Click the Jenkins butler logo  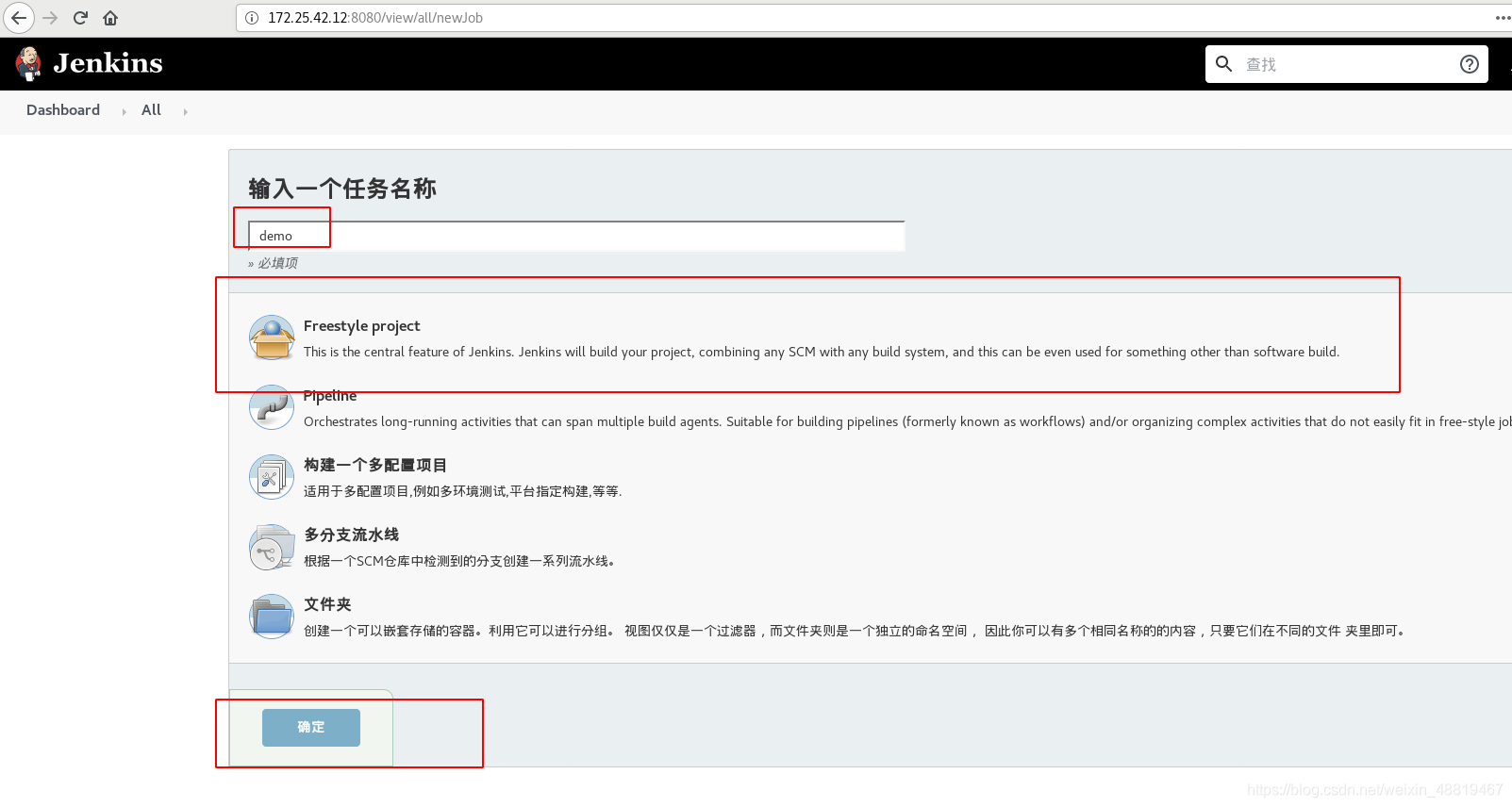(x=28, y=63)
